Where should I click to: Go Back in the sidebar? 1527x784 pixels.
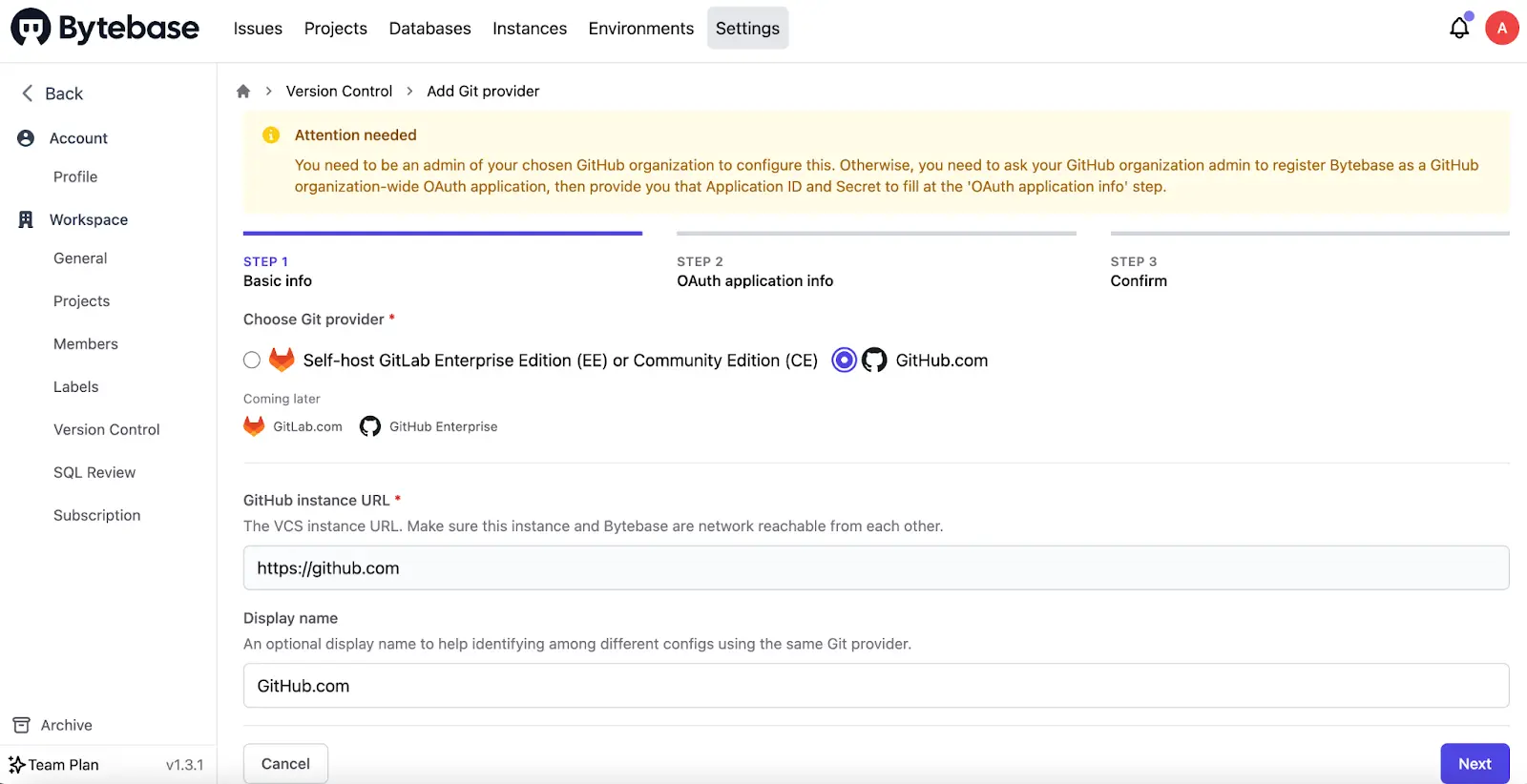point(64,93)
